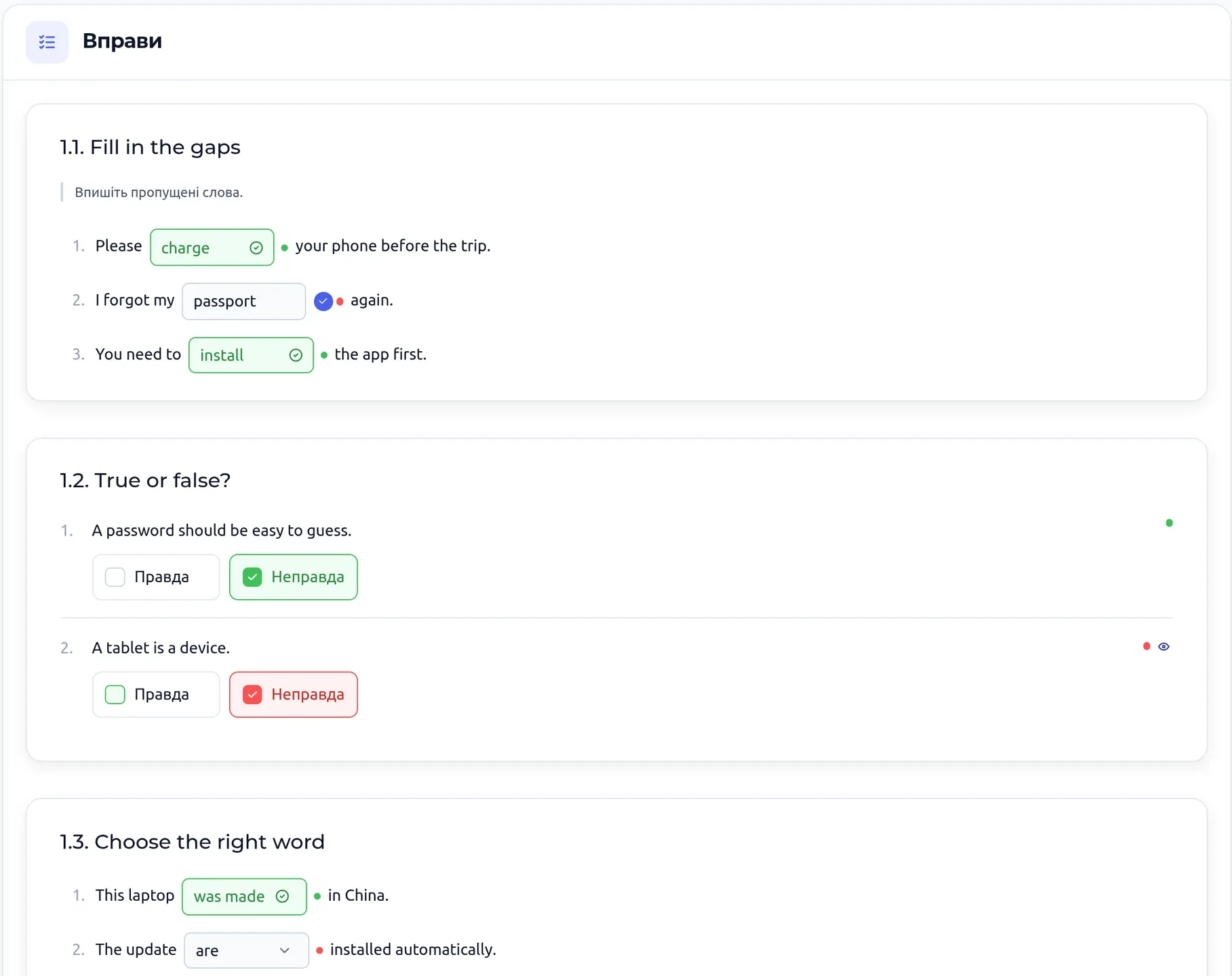Open the 'are' dropdown in 'The update' sentence
Screen dimensions: 1232x976
(246, 950)
